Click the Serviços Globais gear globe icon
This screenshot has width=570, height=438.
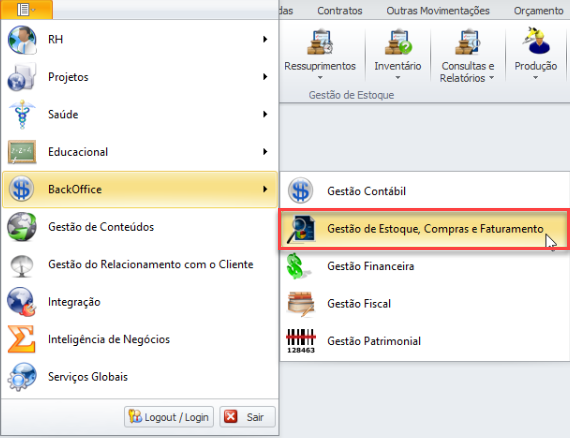tap(22, 377)
